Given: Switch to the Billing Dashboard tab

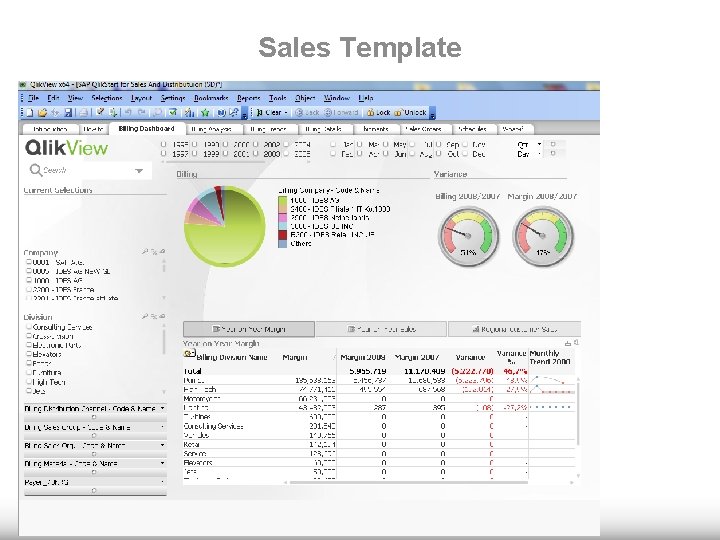Looking at the screenshot, I should tap(146, 129).
